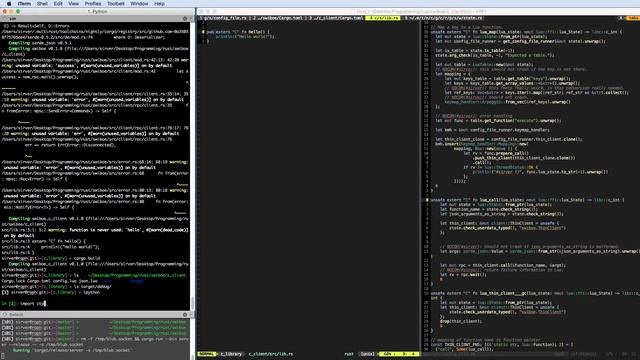Switch to vim tab 3 c_client/Cargo.toml
This screenshot has height=360, width=640.
(x=335, y=18)
